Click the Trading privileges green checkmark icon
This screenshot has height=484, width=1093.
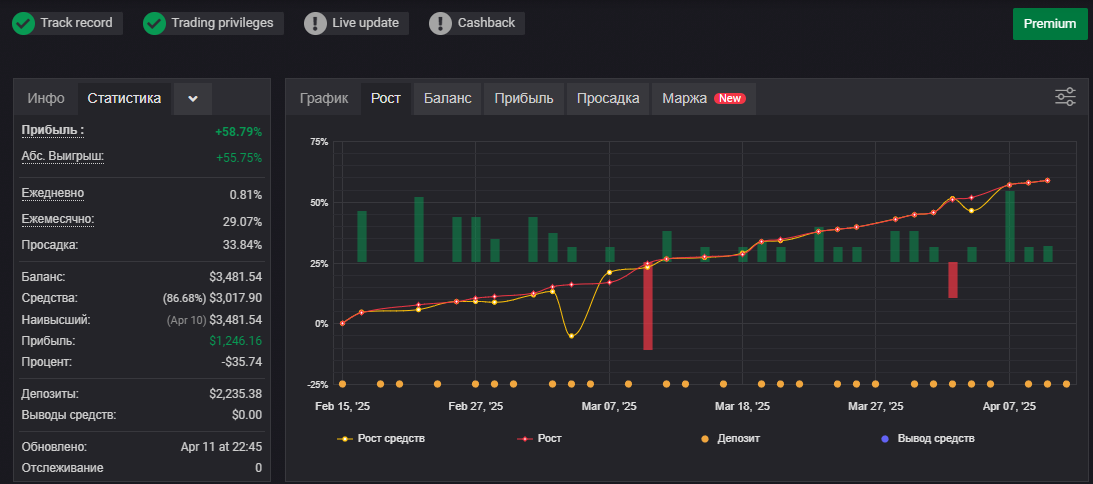pyautogui.click(x=154, y=23)
